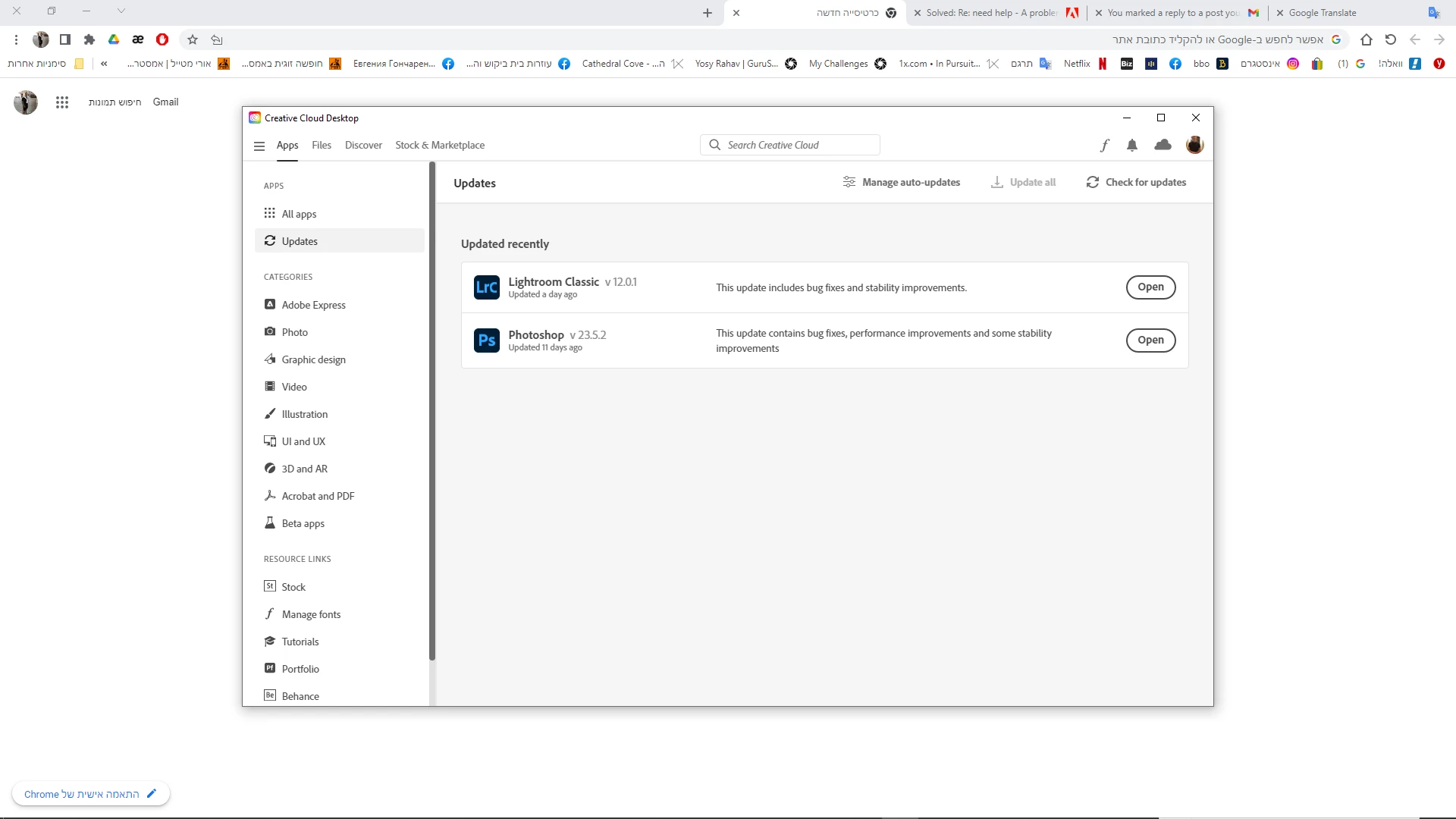Click the Search Creative Cloud field
Image resolution: width=1456 pixels, height=819 pixels.
[x=789, y=145]
